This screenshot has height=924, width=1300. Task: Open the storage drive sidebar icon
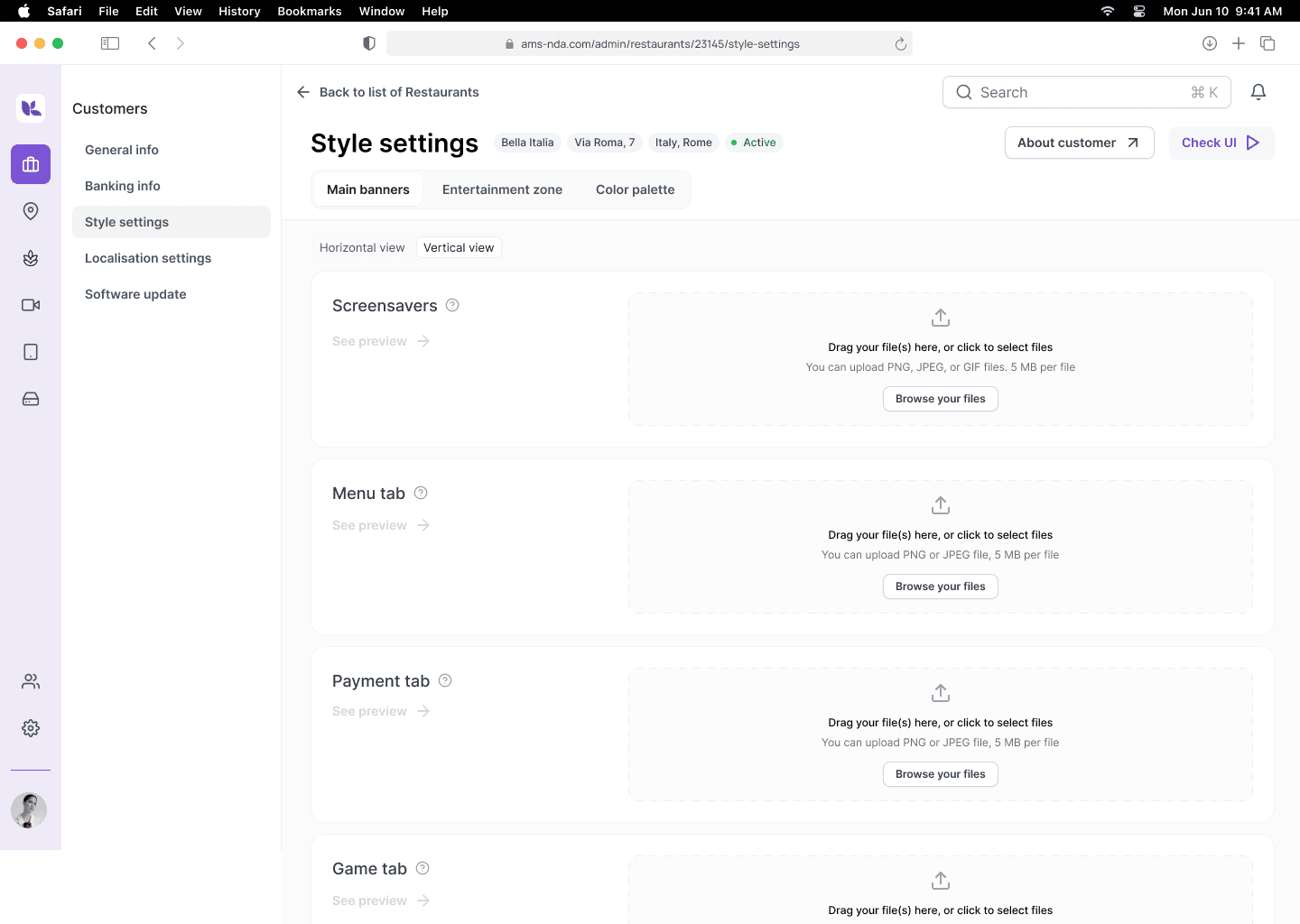coord(31,399)
